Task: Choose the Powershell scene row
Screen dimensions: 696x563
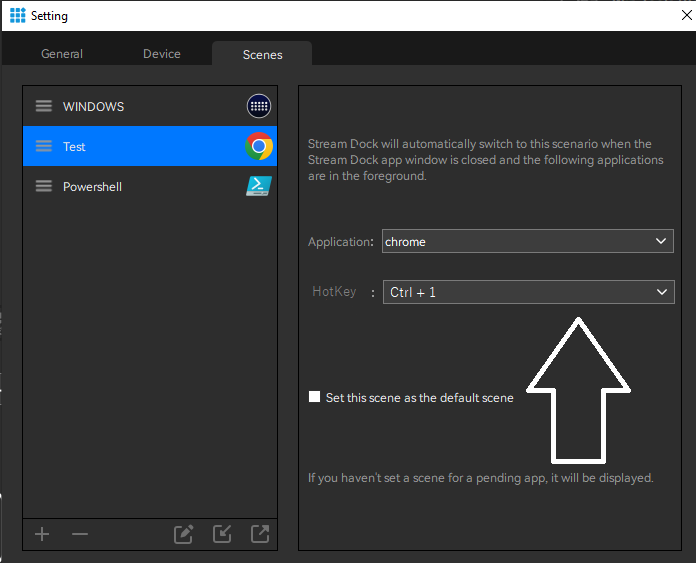Action: pyautogui.click(x=150, y=186)
